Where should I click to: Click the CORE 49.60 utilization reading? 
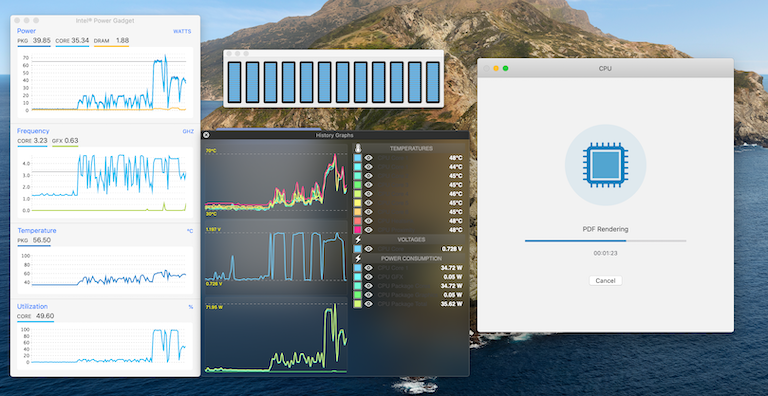click(35, 316)
